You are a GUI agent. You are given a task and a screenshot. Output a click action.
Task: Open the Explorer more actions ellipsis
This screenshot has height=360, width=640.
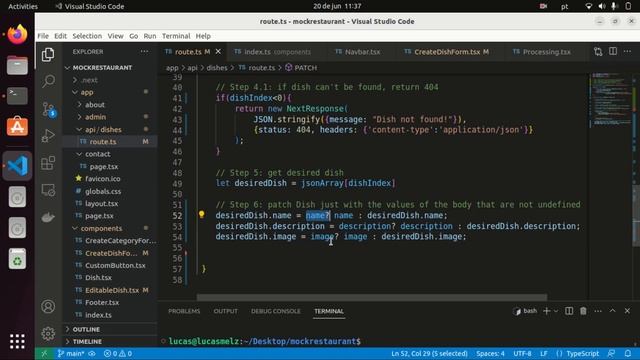coord(144,51)
